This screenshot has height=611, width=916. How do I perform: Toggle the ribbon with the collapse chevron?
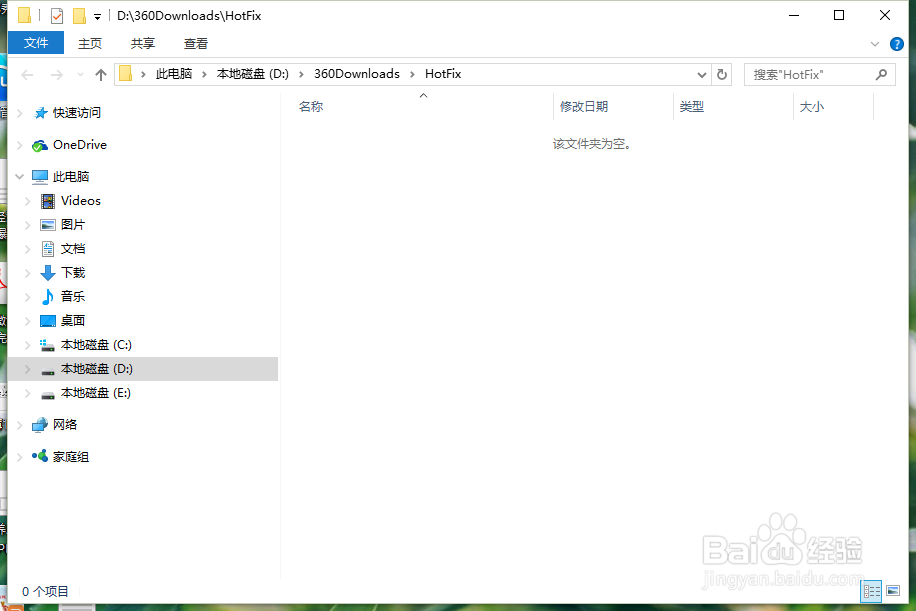pyautogui.click(x=875, y=43)
